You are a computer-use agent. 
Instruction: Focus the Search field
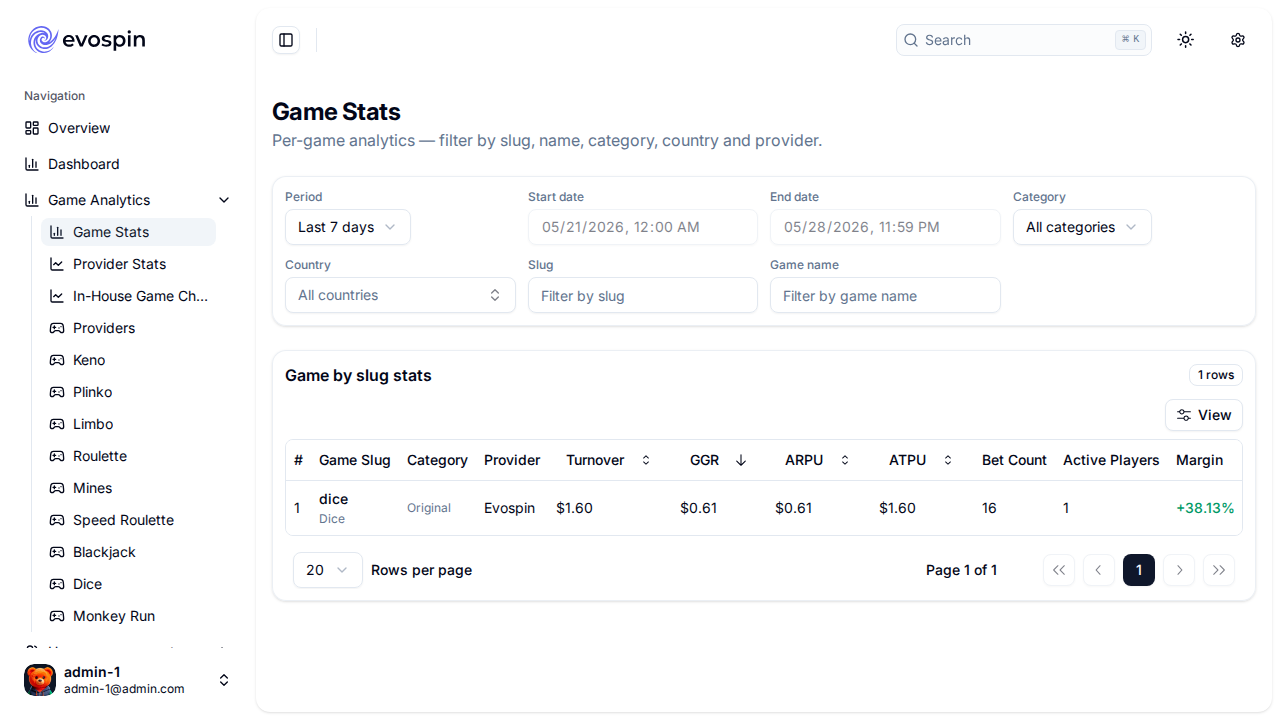[1024, 40]
